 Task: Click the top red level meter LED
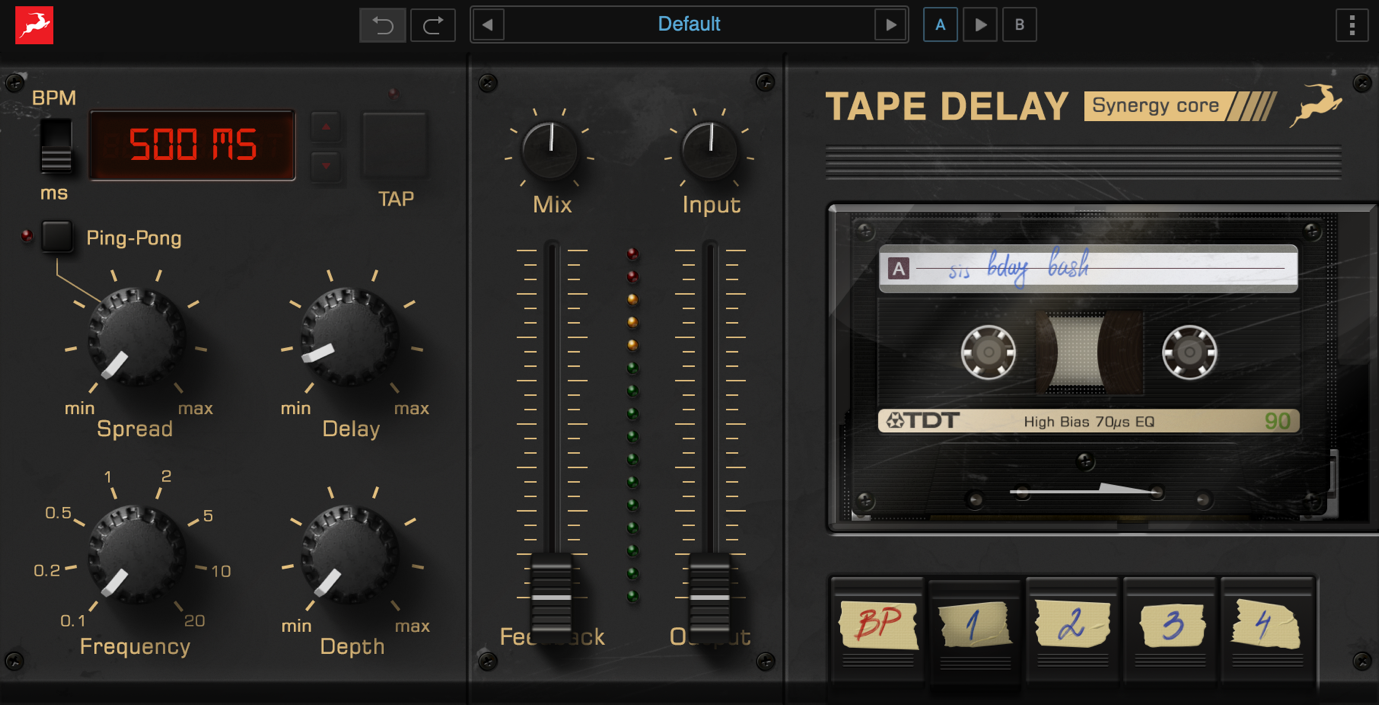click(632, 254)
